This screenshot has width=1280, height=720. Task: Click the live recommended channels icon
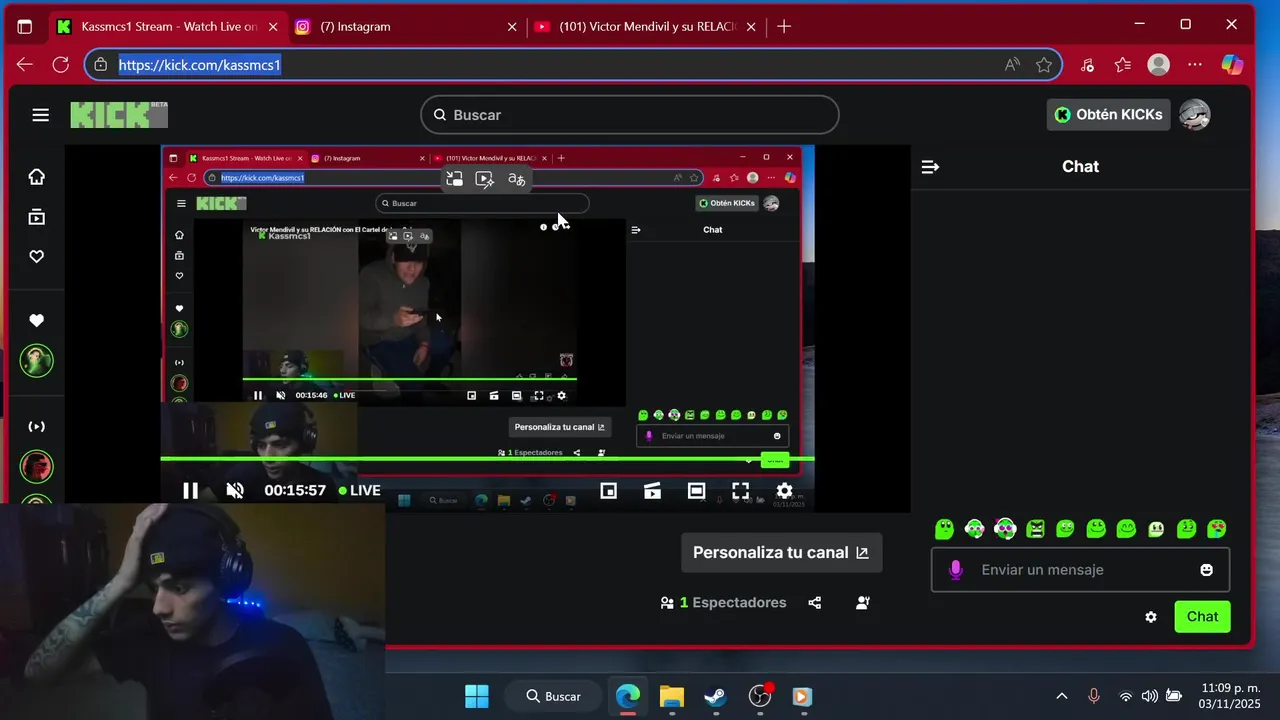[37, 427]
